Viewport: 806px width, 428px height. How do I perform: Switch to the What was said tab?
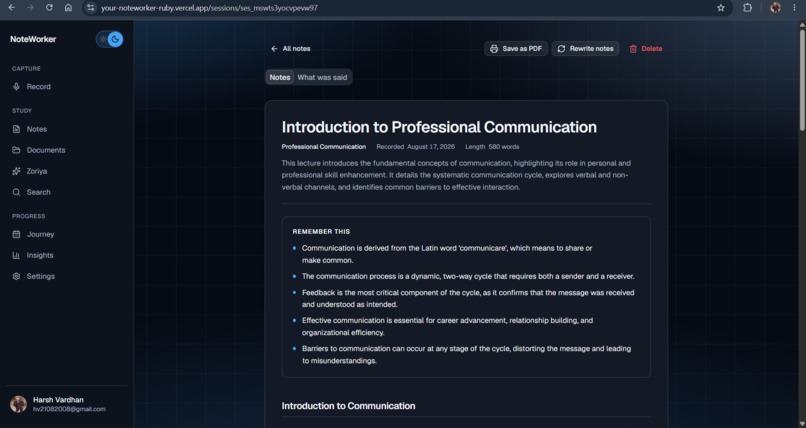(x=322, y=78)
